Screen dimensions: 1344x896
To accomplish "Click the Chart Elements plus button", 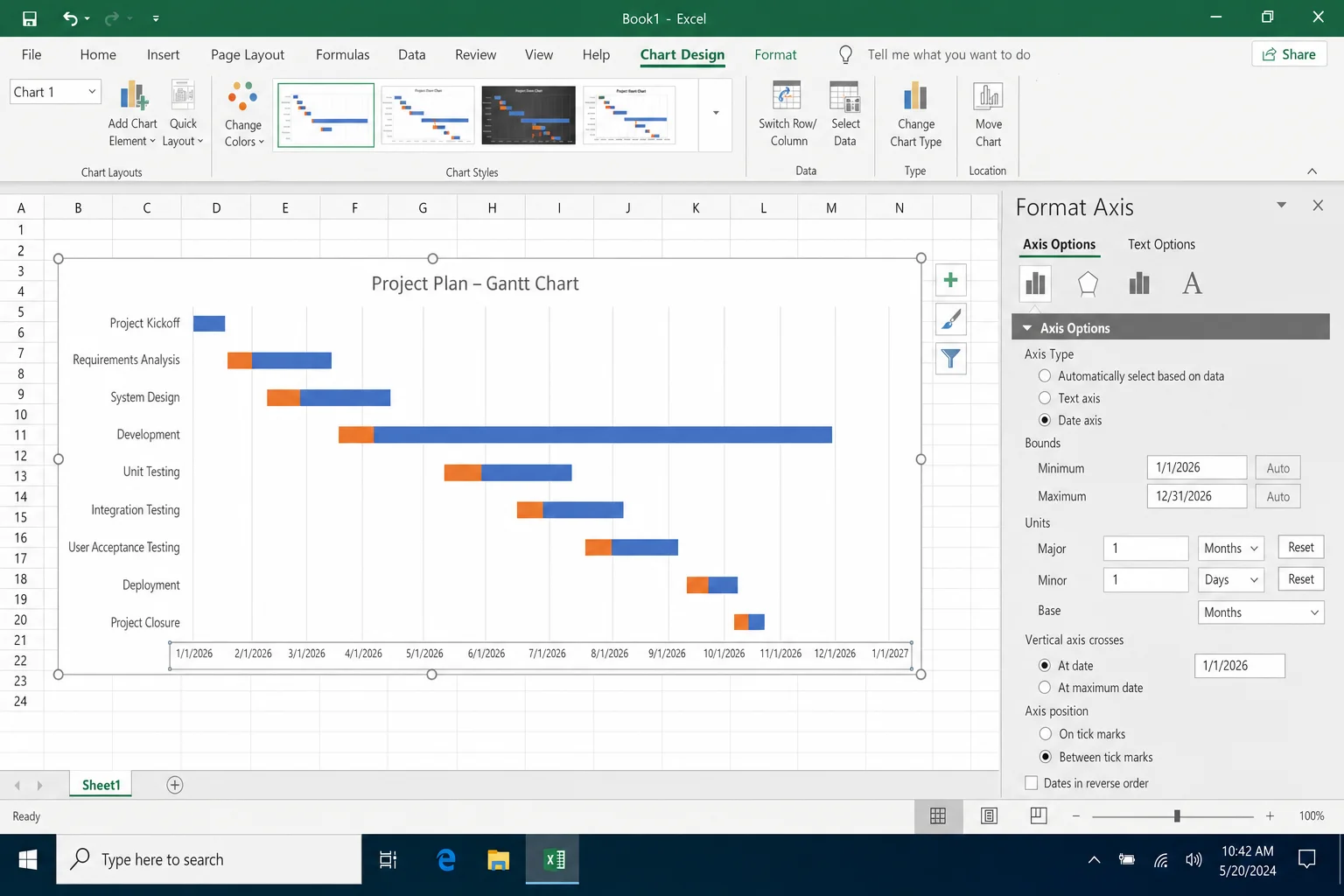I will (951, 280).
